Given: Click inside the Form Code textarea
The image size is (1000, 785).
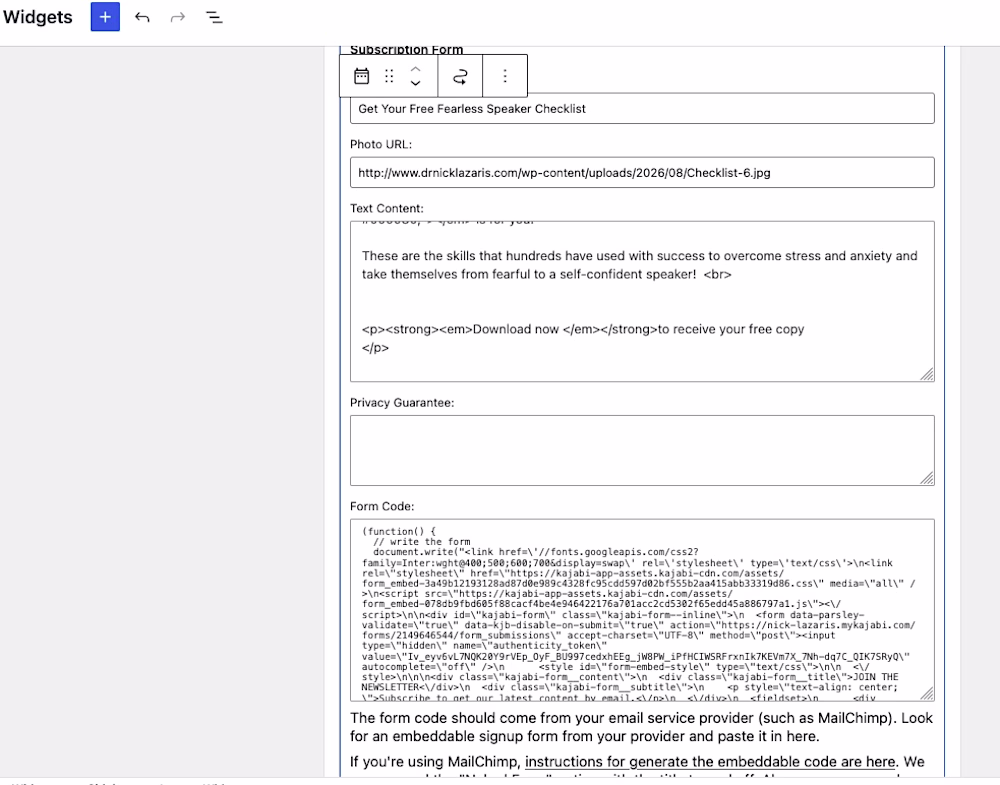Looking at the screenshot, I should coord(642,610).
